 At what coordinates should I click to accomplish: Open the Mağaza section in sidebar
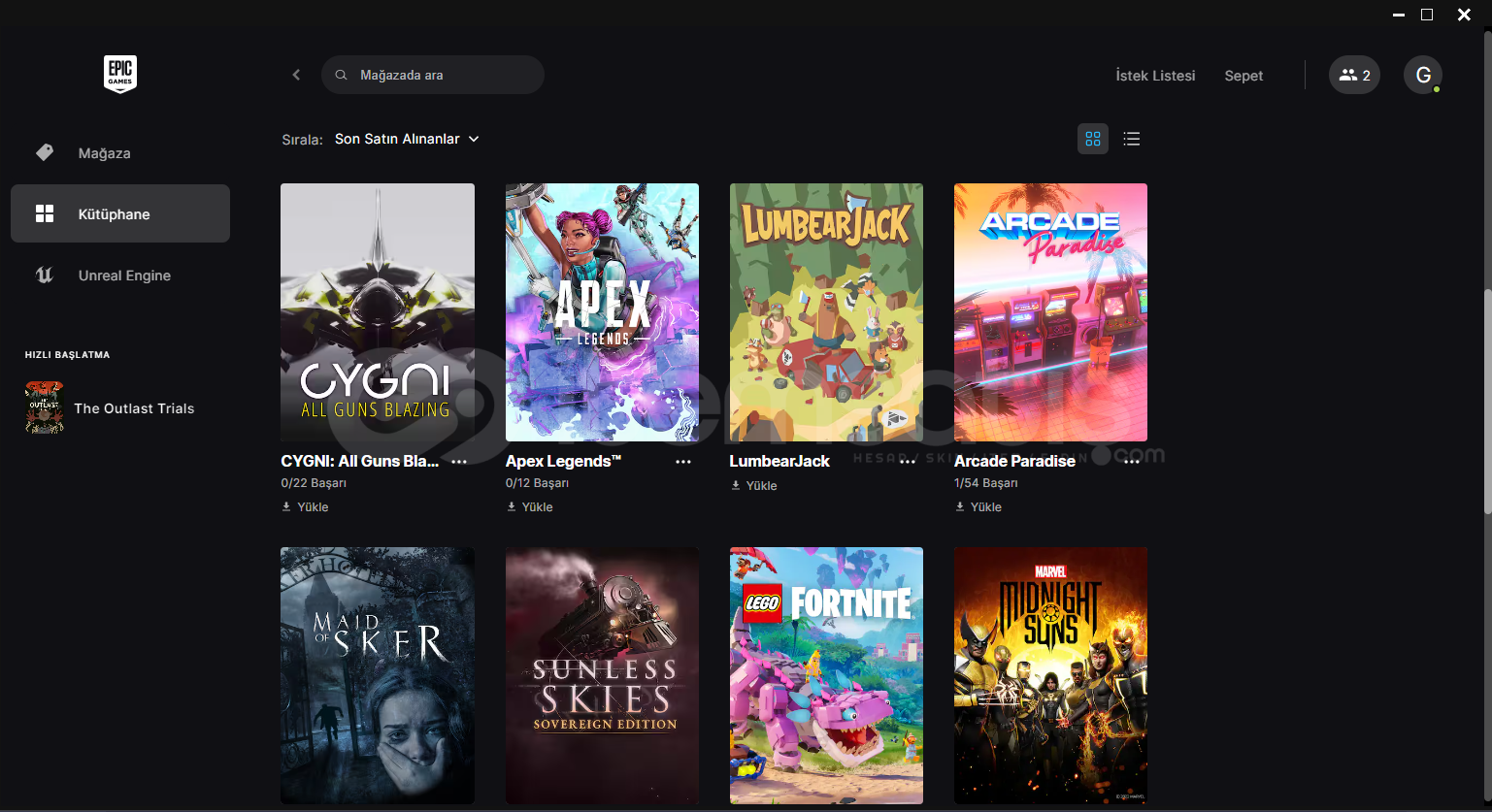click(120, 153)
